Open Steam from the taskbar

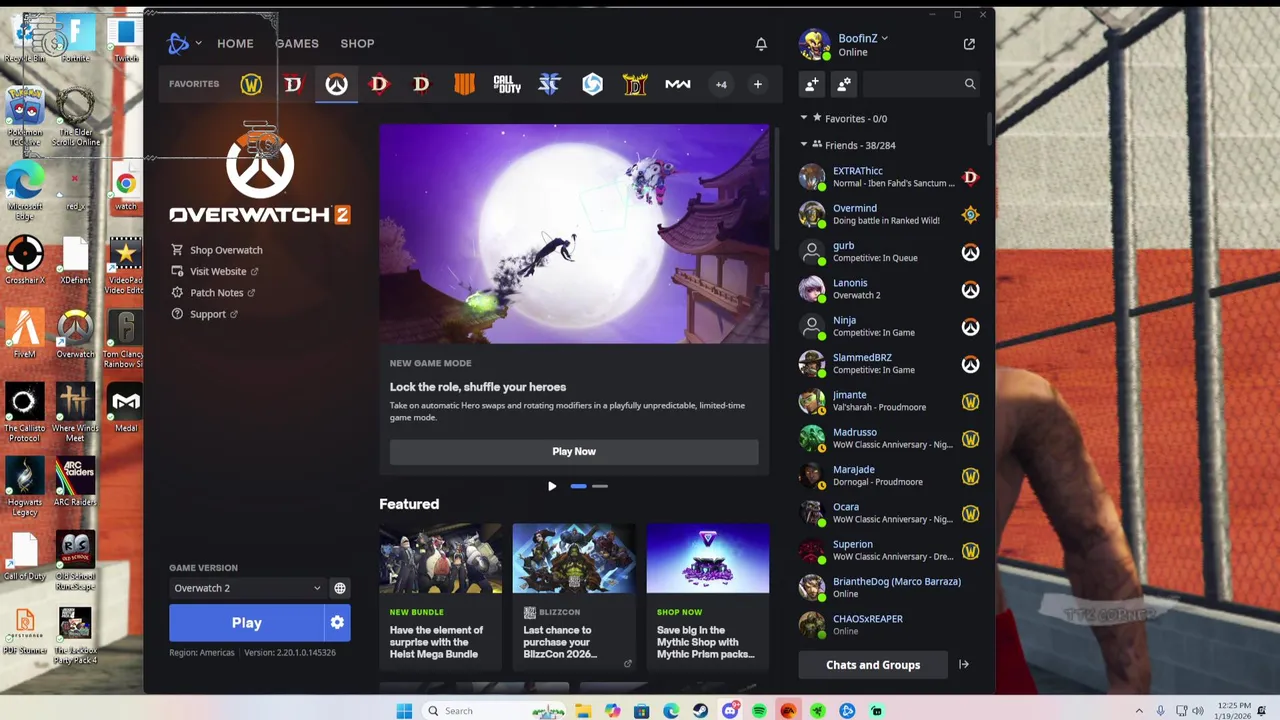[700, 711]
